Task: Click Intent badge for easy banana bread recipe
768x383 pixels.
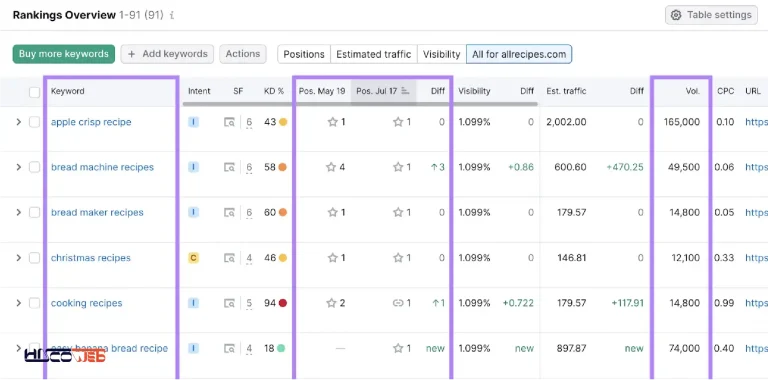Action: coord(193,348)
